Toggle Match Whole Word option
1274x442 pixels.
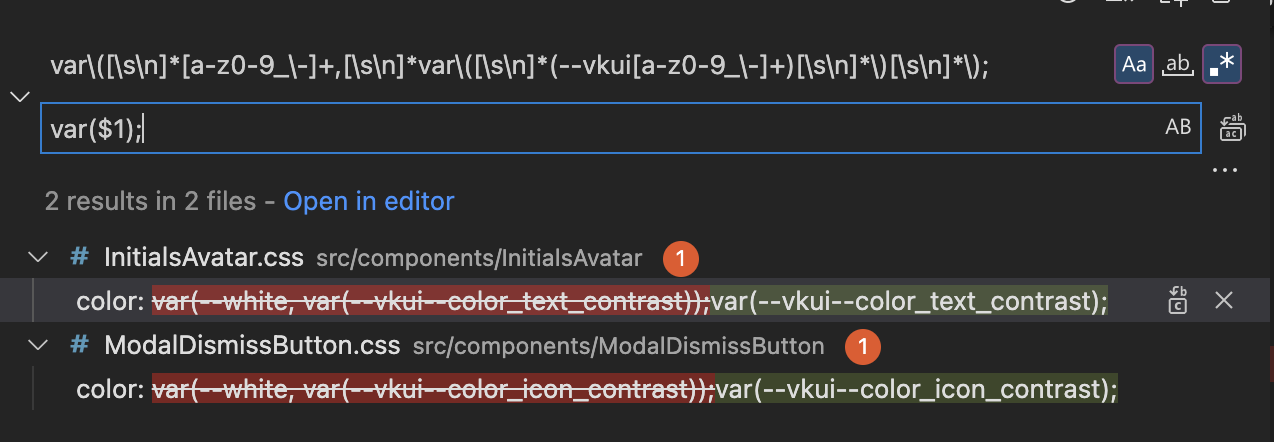pos(1179,65)
